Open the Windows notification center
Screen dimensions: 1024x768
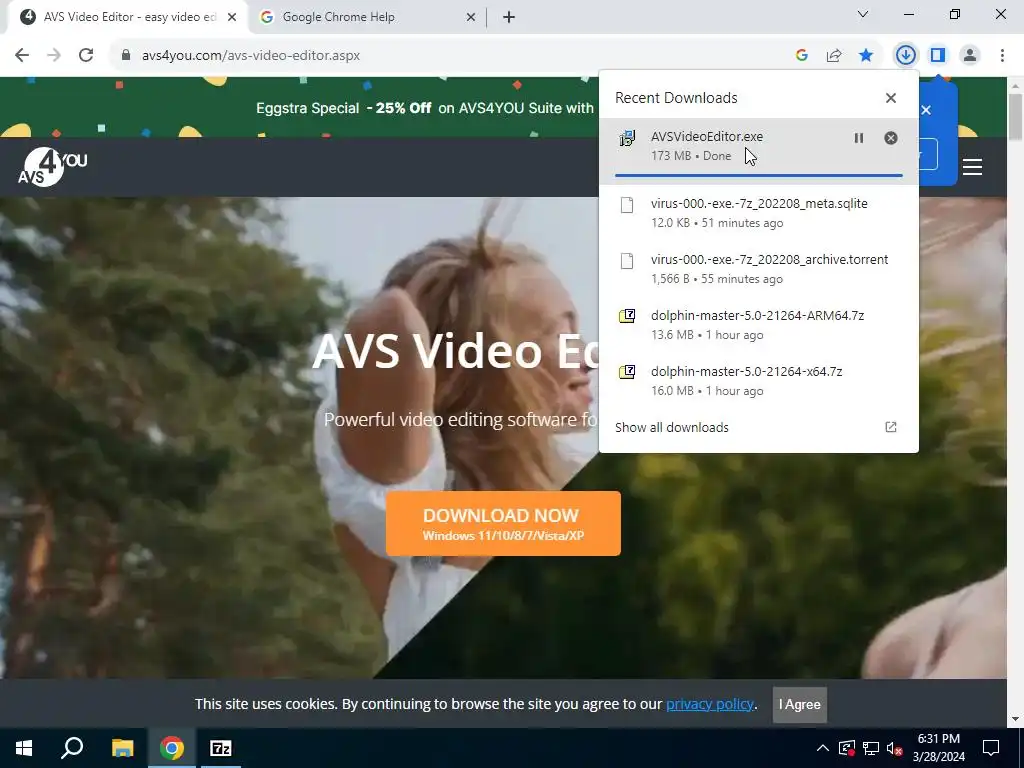(991, 748)
